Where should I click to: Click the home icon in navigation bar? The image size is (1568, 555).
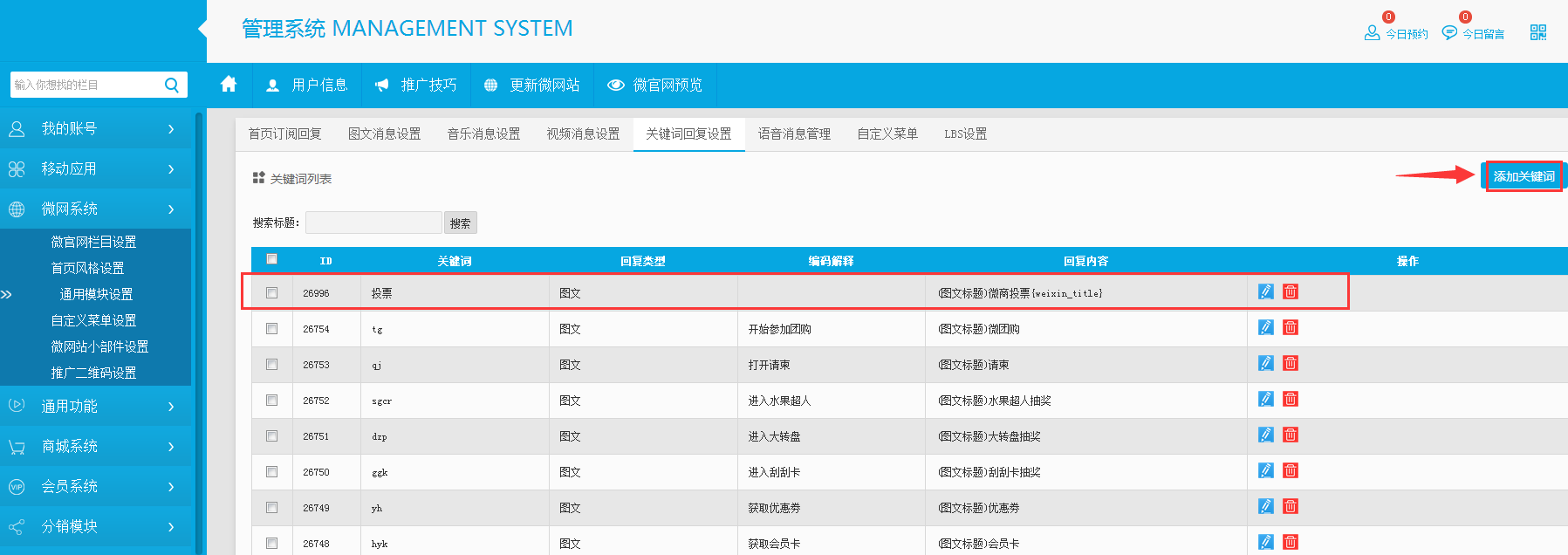tap(229, 85)
